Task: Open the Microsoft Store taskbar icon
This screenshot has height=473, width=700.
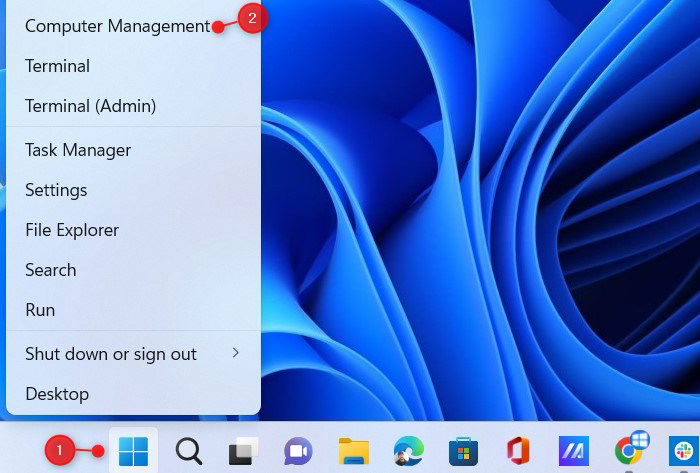Action: pos(463,451)
